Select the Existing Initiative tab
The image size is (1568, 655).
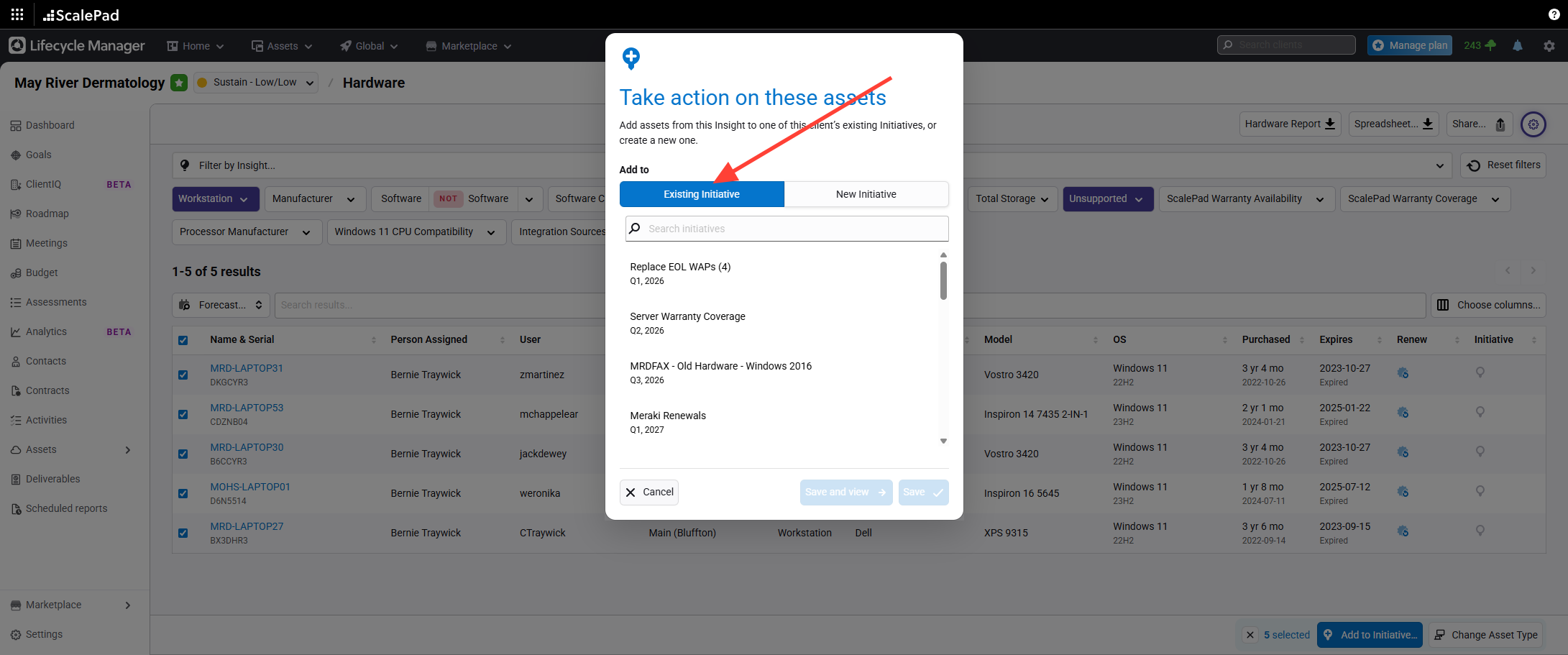click(x=701, y=194)
